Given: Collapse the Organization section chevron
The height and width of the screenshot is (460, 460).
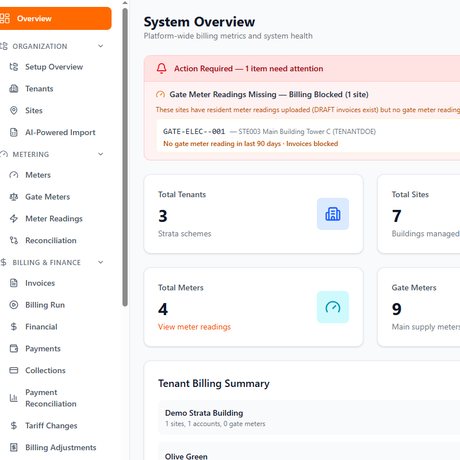Looking at the screenshot, I should point(100,46).
